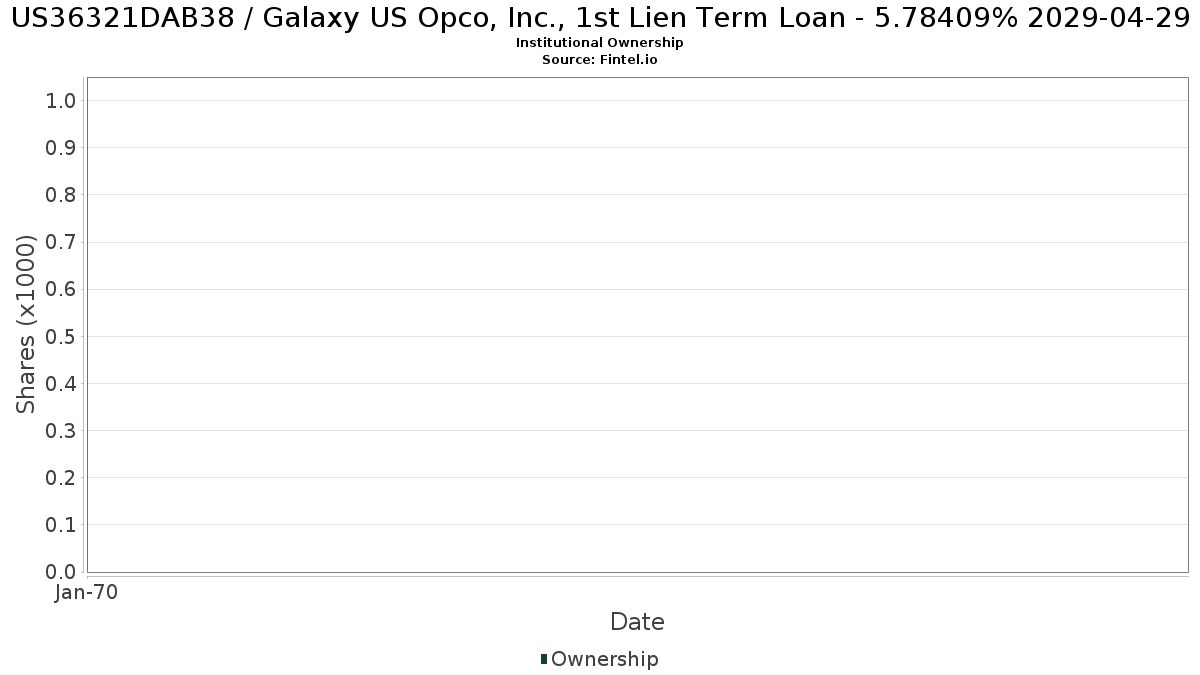Click the Shares (x1000) axis title
This screenshot has width=1200, height=675.
click(x=26, y=324)
